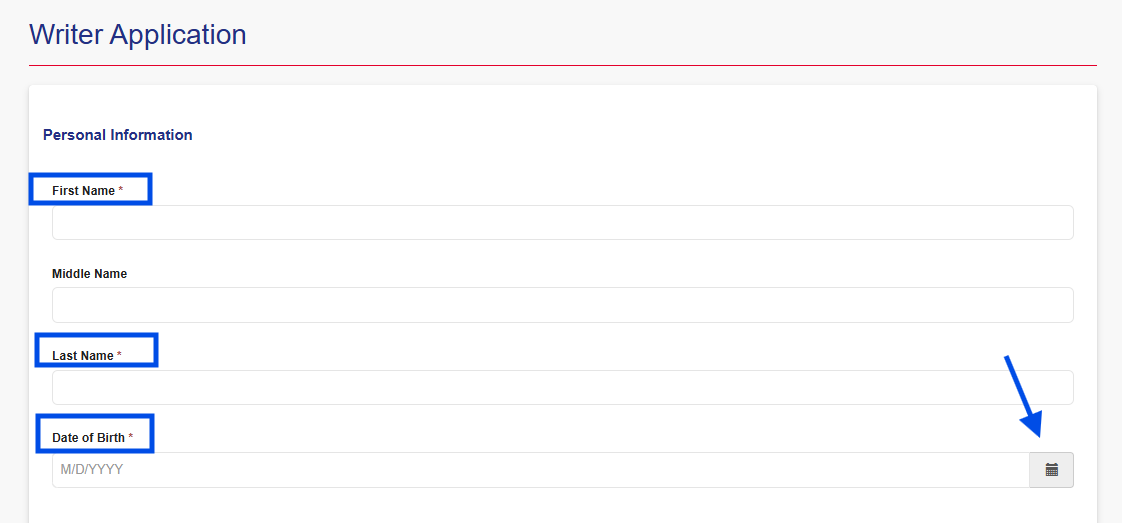The image size is (1122, 523).
Task: Select the Last Name input field
Action: 562,388
